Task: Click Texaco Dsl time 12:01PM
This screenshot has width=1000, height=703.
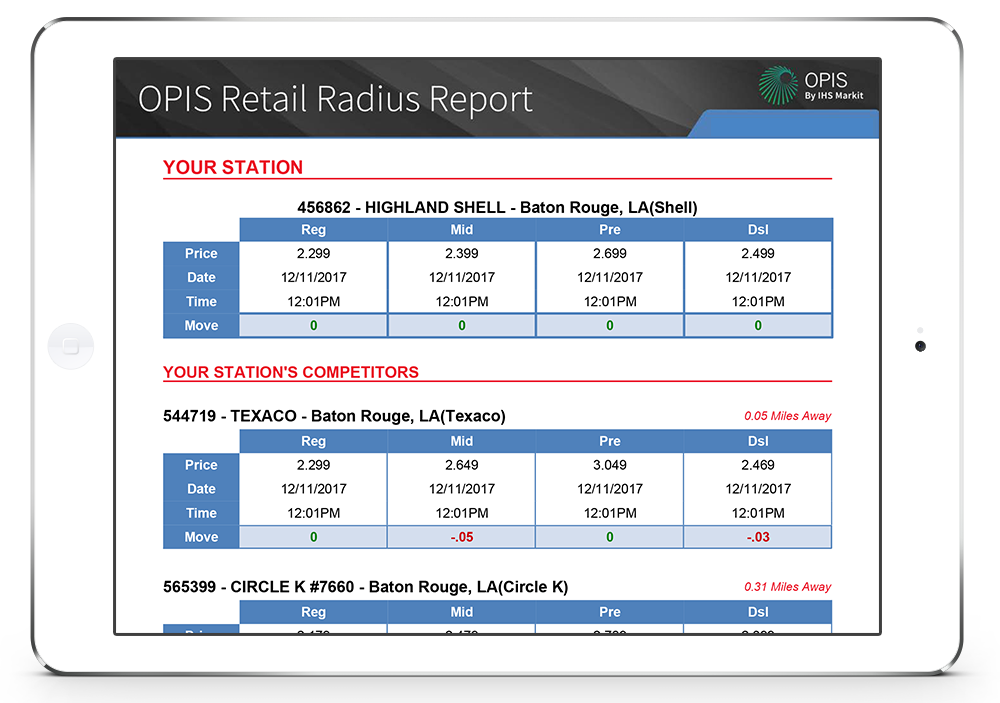Action: click(x=758, y=513)
